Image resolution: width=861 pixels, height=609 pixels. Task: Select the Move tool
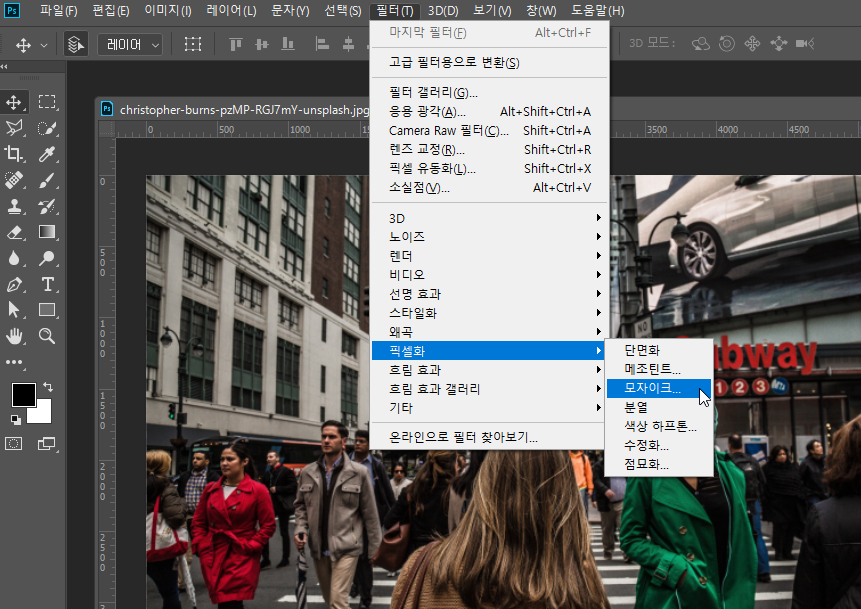pos(16,101)
